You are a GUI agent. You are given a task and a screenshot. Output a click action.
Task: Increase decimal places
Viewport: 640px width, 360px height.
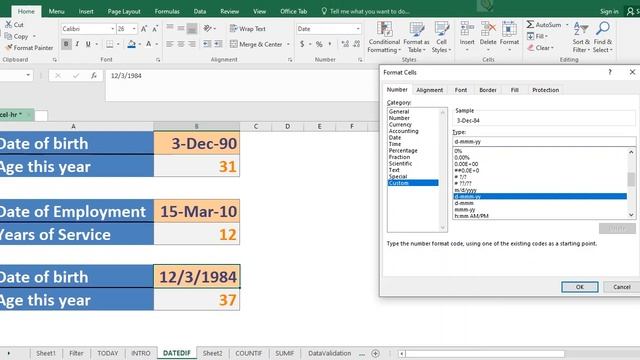pyautogui.click(x=345, y=44)
